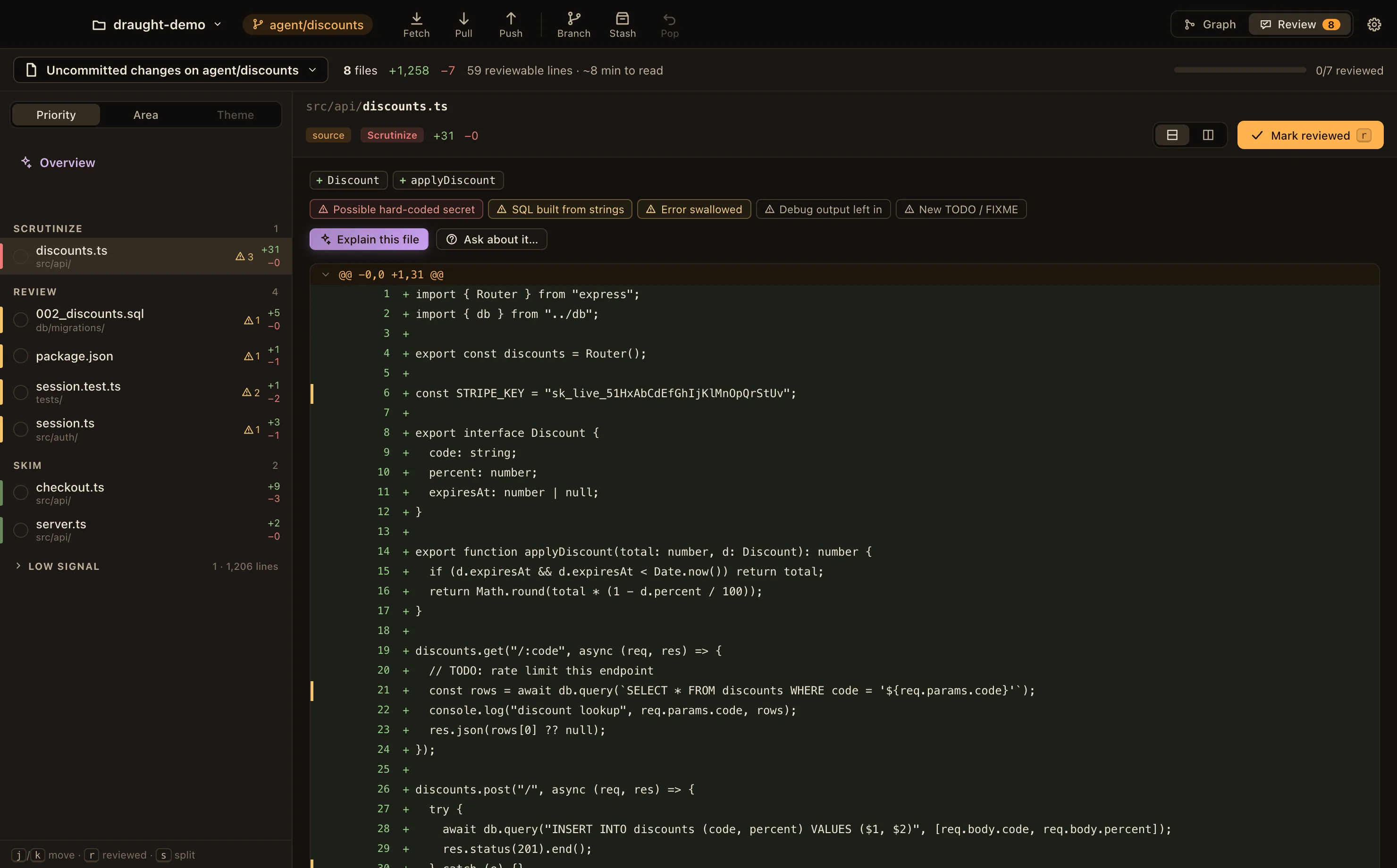Click the Overview sparkle icon
Screen dimensions: 1397x868
(x=26, y=162)
